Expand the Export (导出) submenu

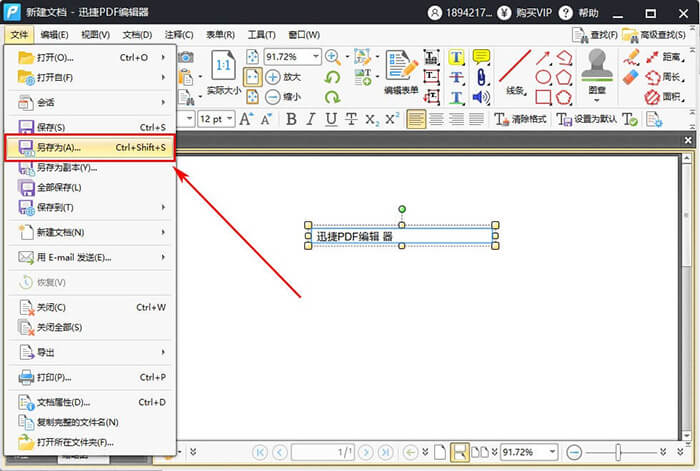(x=91, y=352)
